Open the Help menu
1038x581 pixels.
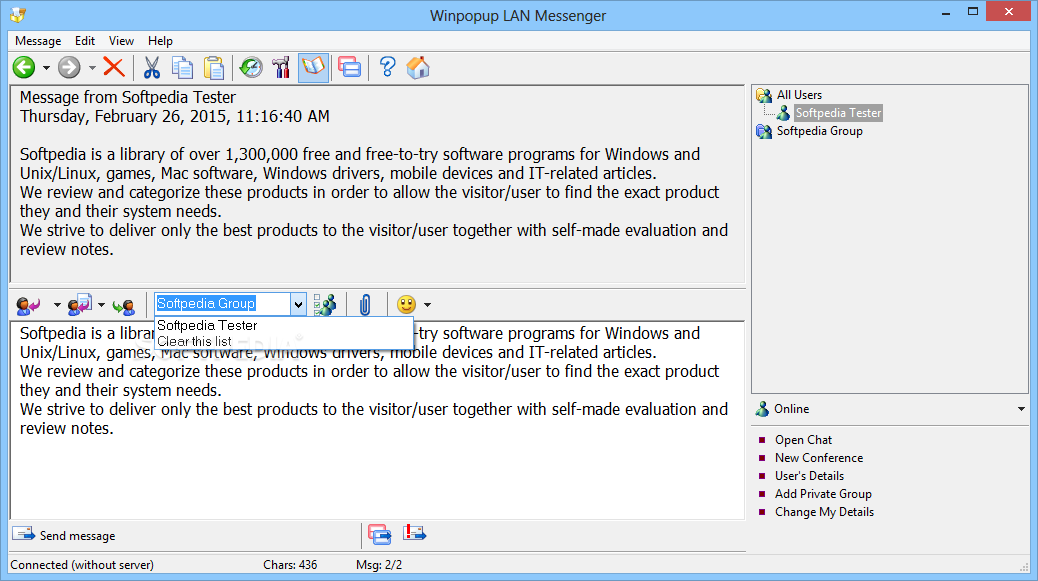tap(160, 41)
